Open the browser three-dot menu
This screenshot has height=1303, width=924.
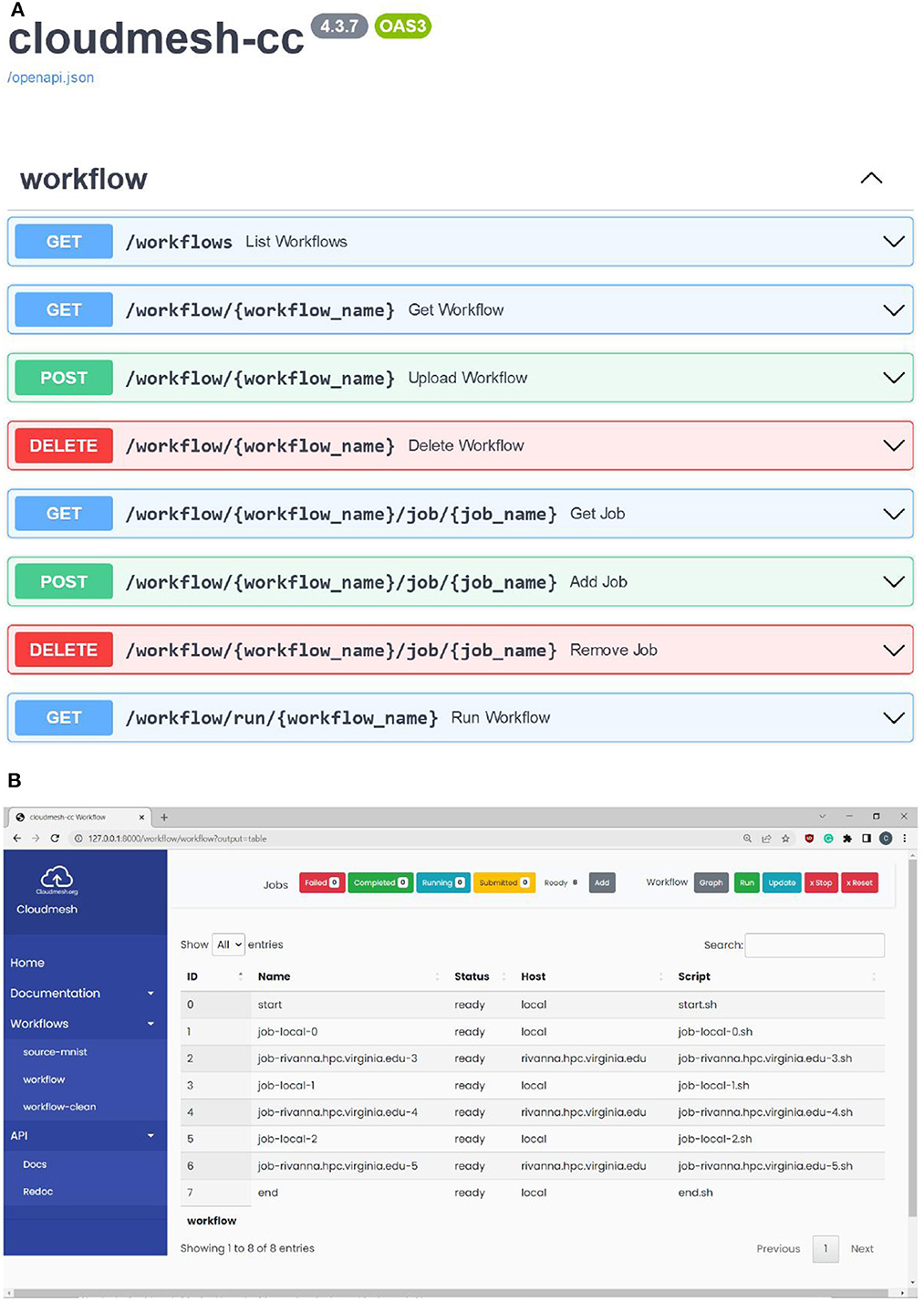[x=905, y=839]
